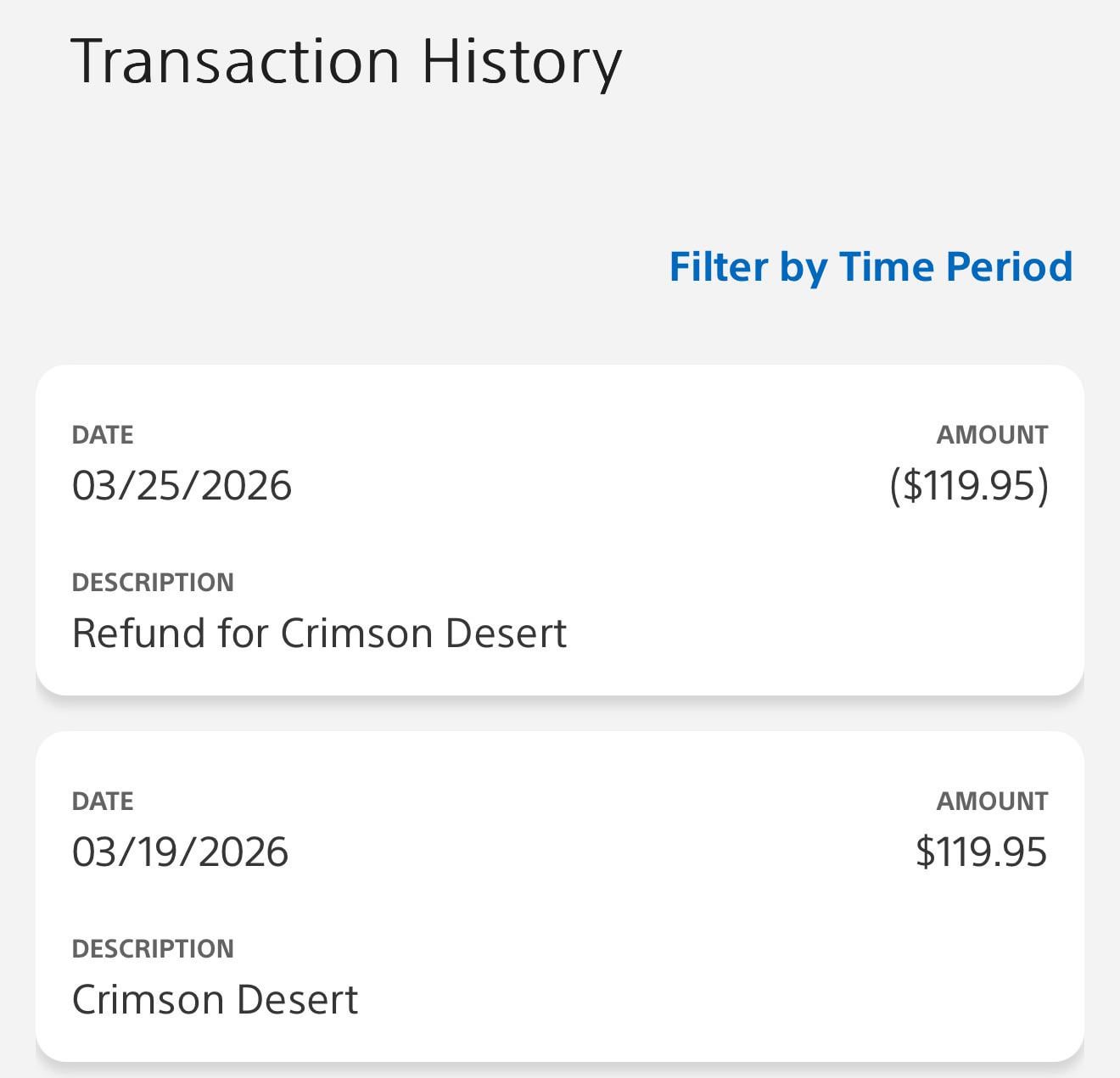Select the Refund for Crimson Desert description
This screenshot has height=1078, width=1120.
(x=319, y=634)
